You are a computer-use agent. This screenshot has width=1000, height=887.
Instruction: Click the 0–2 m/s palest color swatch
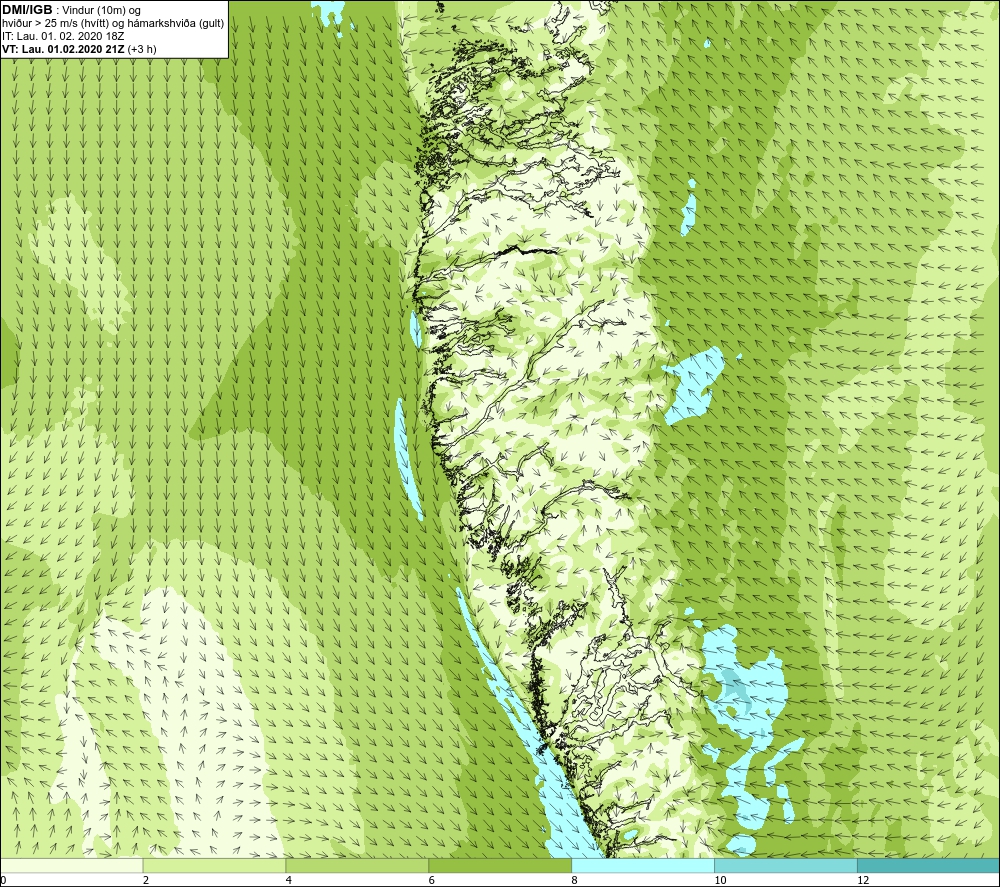(71, 865)
